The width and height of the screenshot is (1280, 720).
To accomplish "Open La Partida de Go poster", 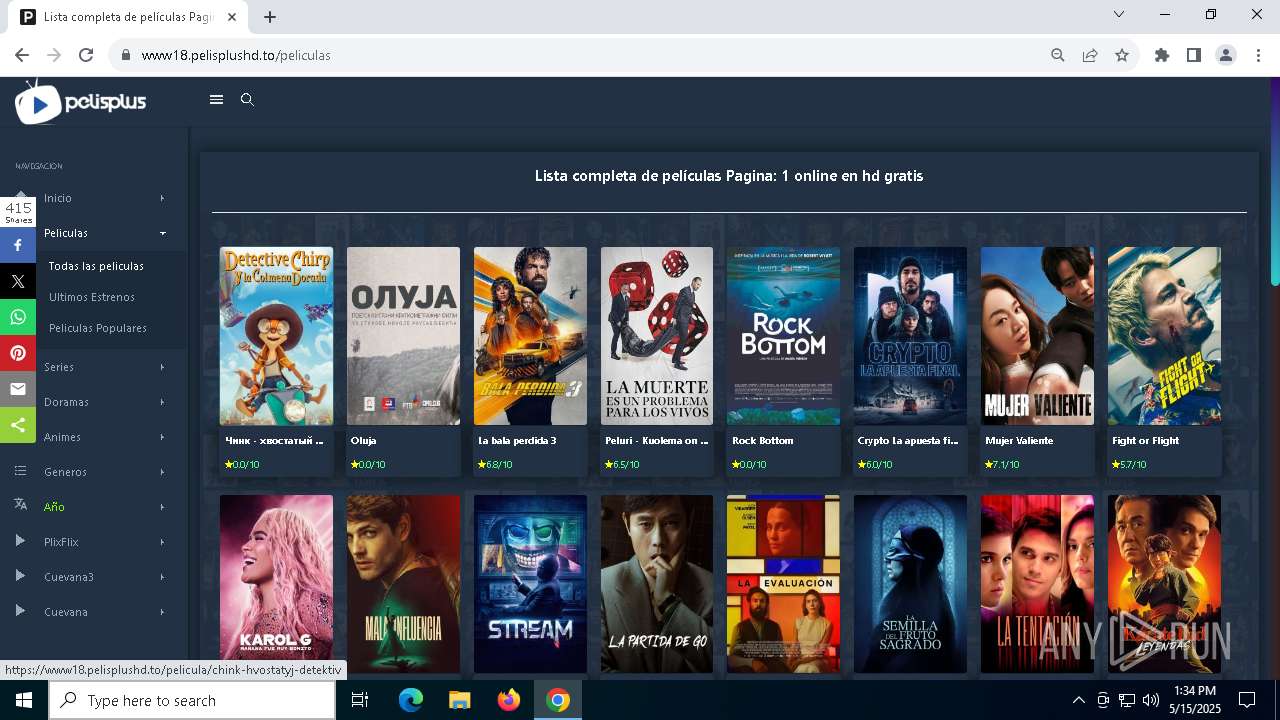I will (x=657, y=584).
